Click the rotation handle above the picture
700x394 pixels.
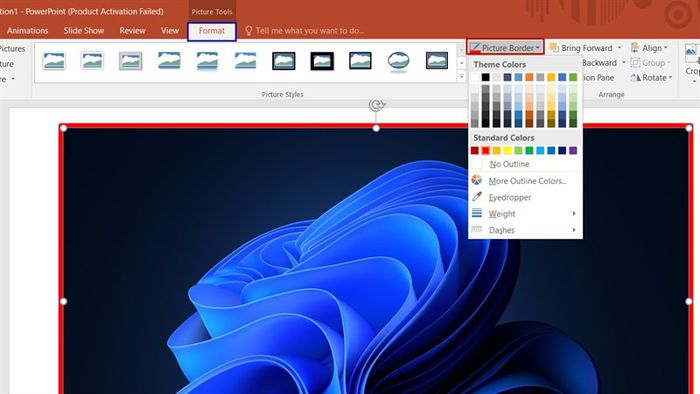[x=376, y=105]
